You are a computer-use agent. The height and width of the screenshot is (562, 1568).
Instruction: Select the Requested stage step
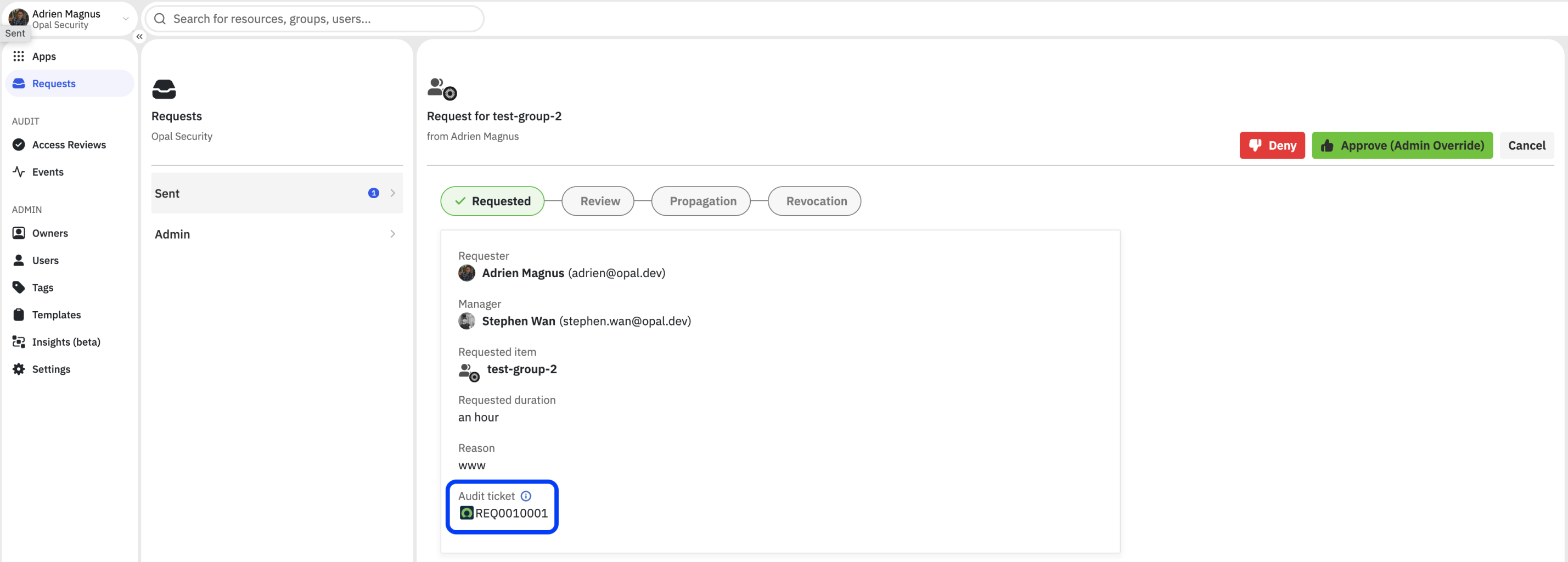[x=492, y=201]
